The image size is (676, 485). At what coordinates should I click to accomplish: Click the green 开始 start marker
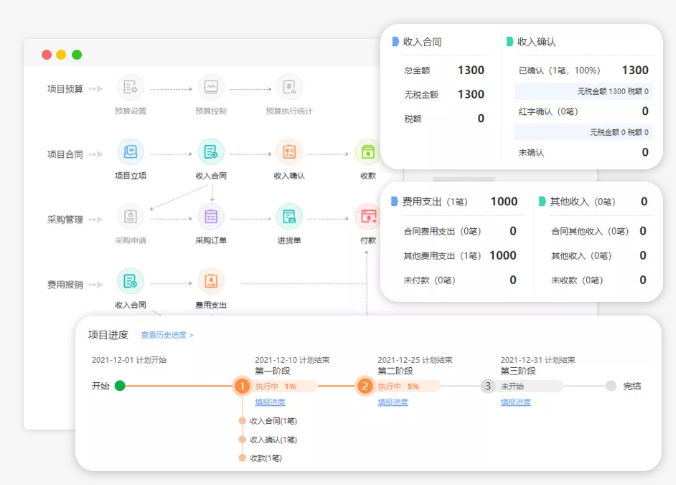tap(120, 386)
